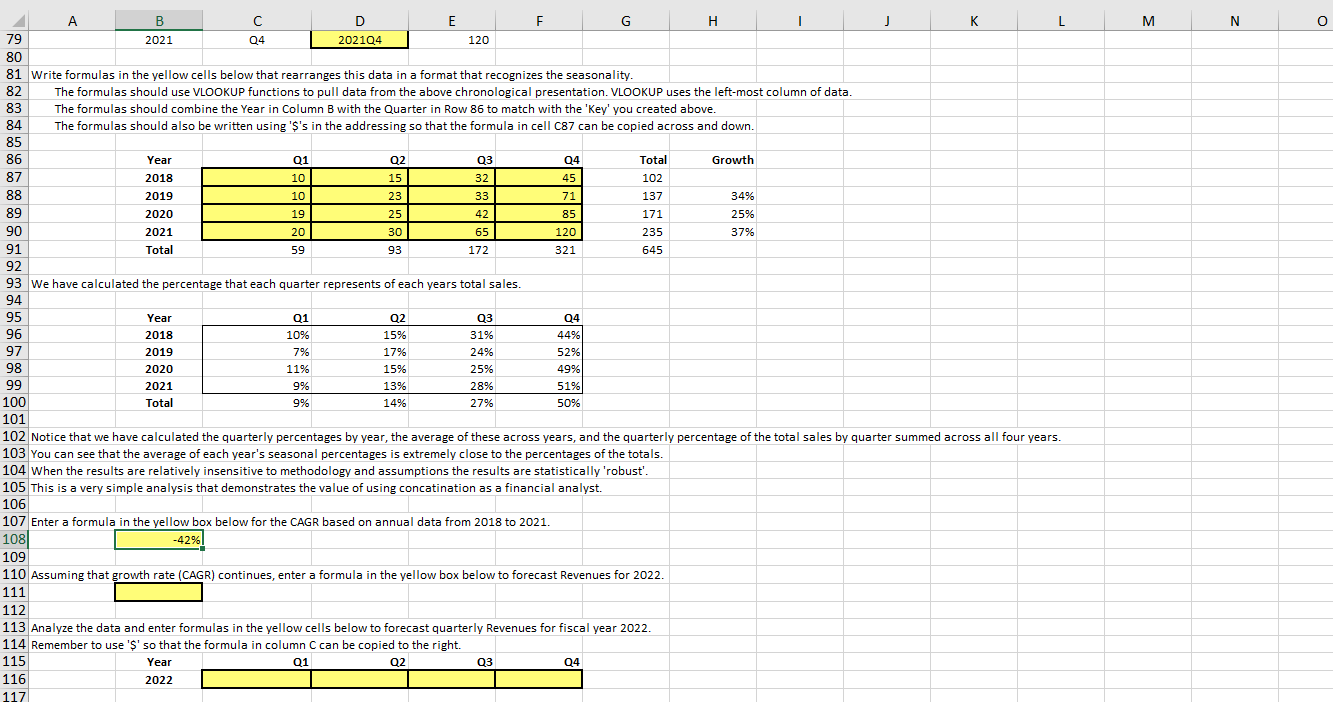The width and height of the screenshot is (1333, 702).
Task: Click the 2022 Q2 forecast cell
Action: click(x=359, y=679)
